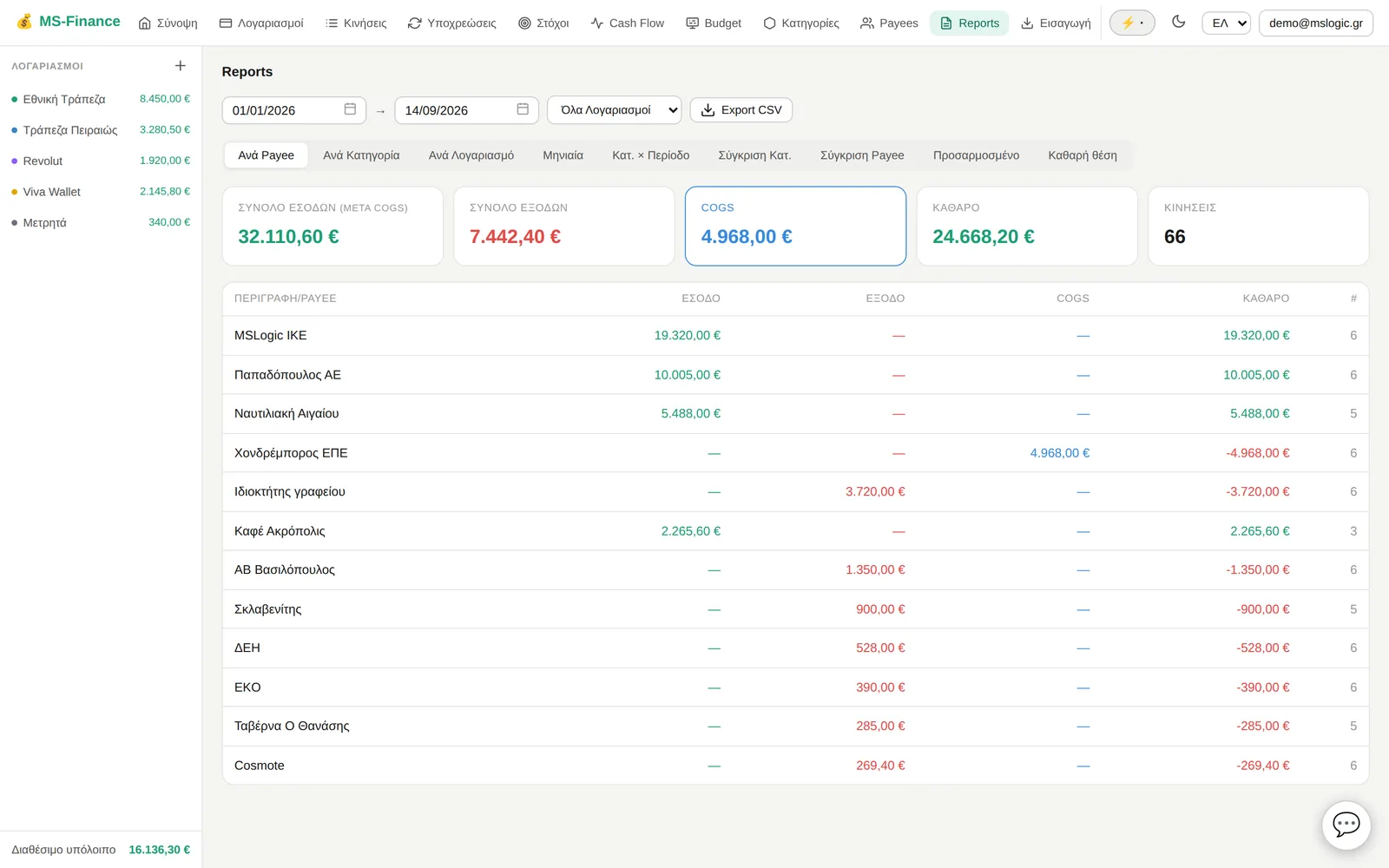Open the Κατ. × Περίοδο tab

pyautogui.click(x=651, y=155)
